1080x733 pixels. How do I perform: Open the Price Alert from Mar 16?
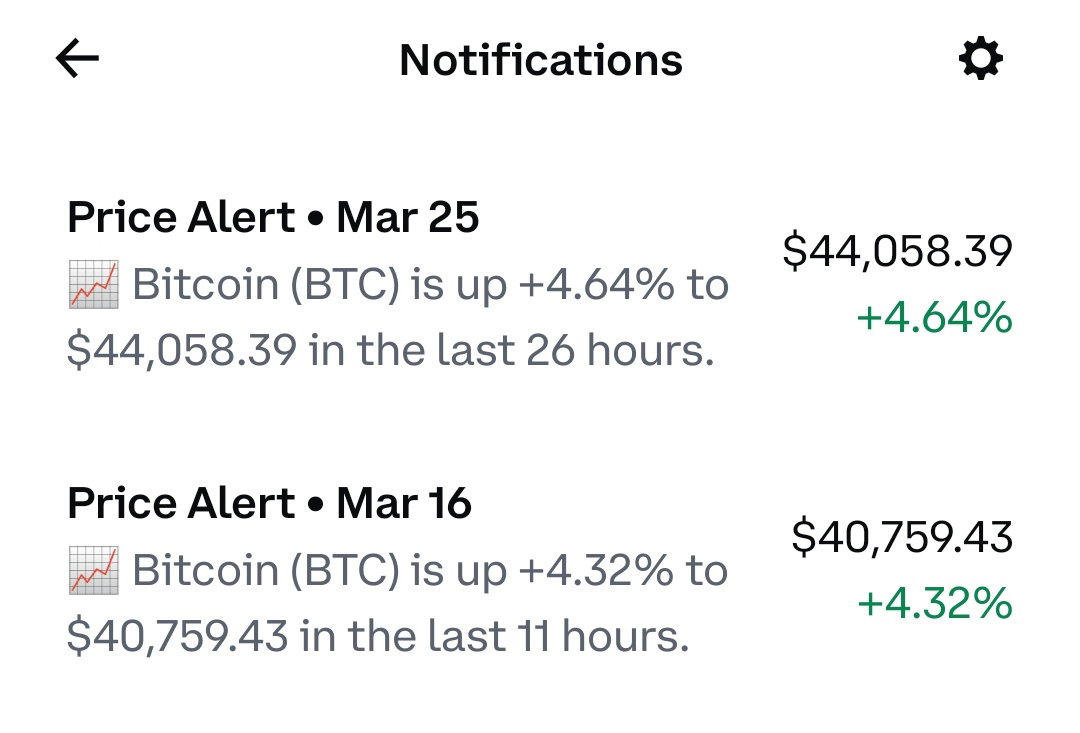pyautogui.click(x=540, y=570)
